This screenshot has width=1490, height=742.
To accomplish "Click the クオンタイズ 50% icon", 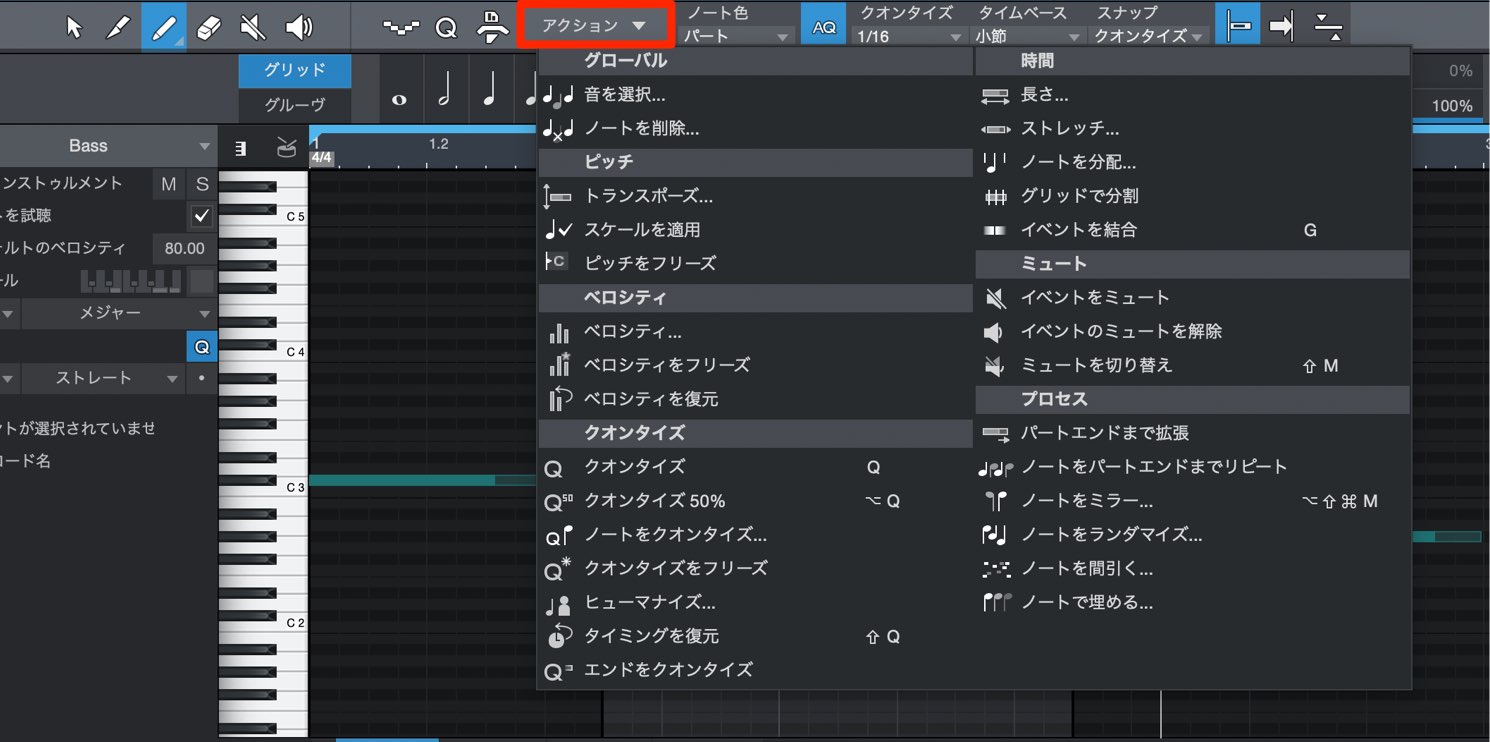I will click(x=558, y=501).
